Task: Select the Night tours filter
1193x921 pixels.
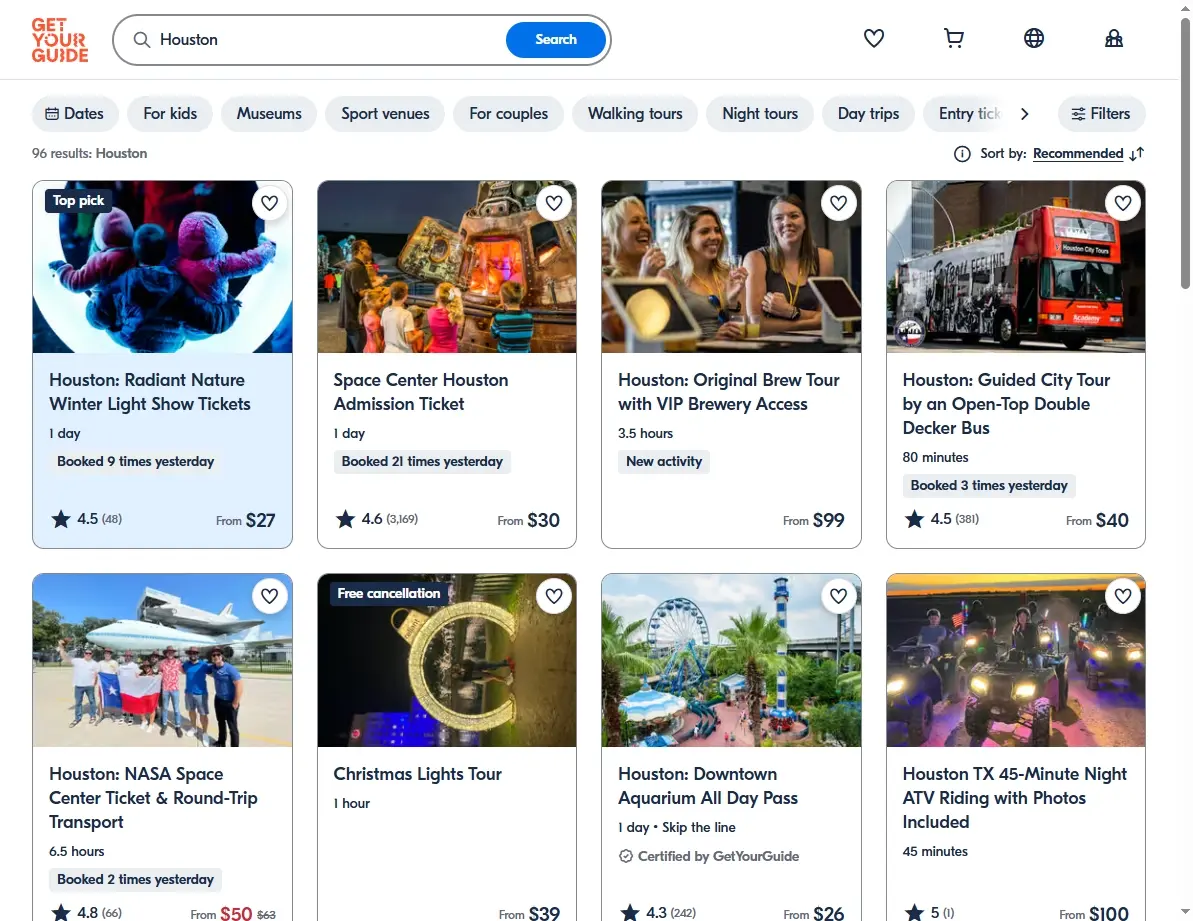Action: (760, 113)
